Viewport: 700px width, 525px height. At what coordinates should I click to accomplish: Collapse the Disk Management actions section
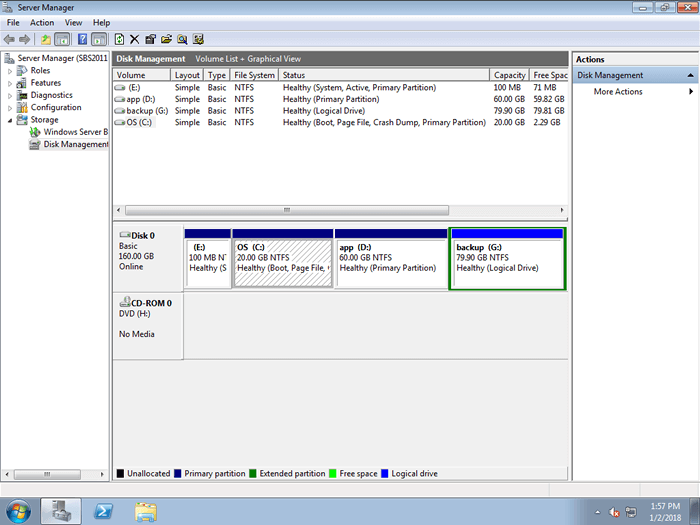tap(691, 75)
